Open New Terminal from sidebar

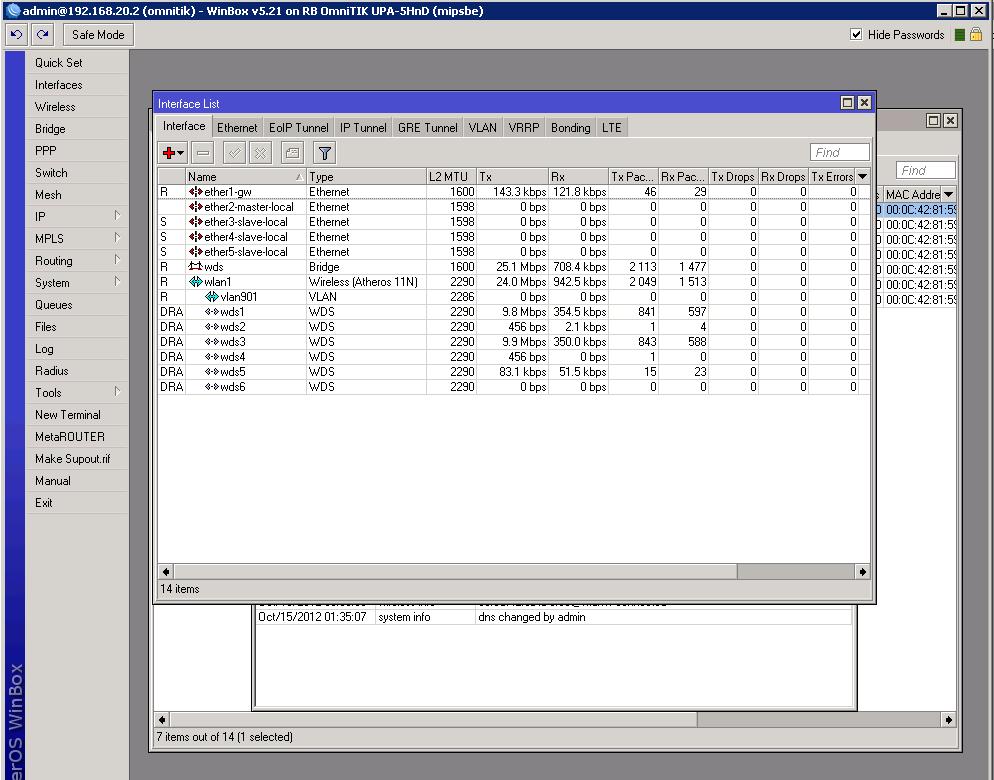point(68,415)
